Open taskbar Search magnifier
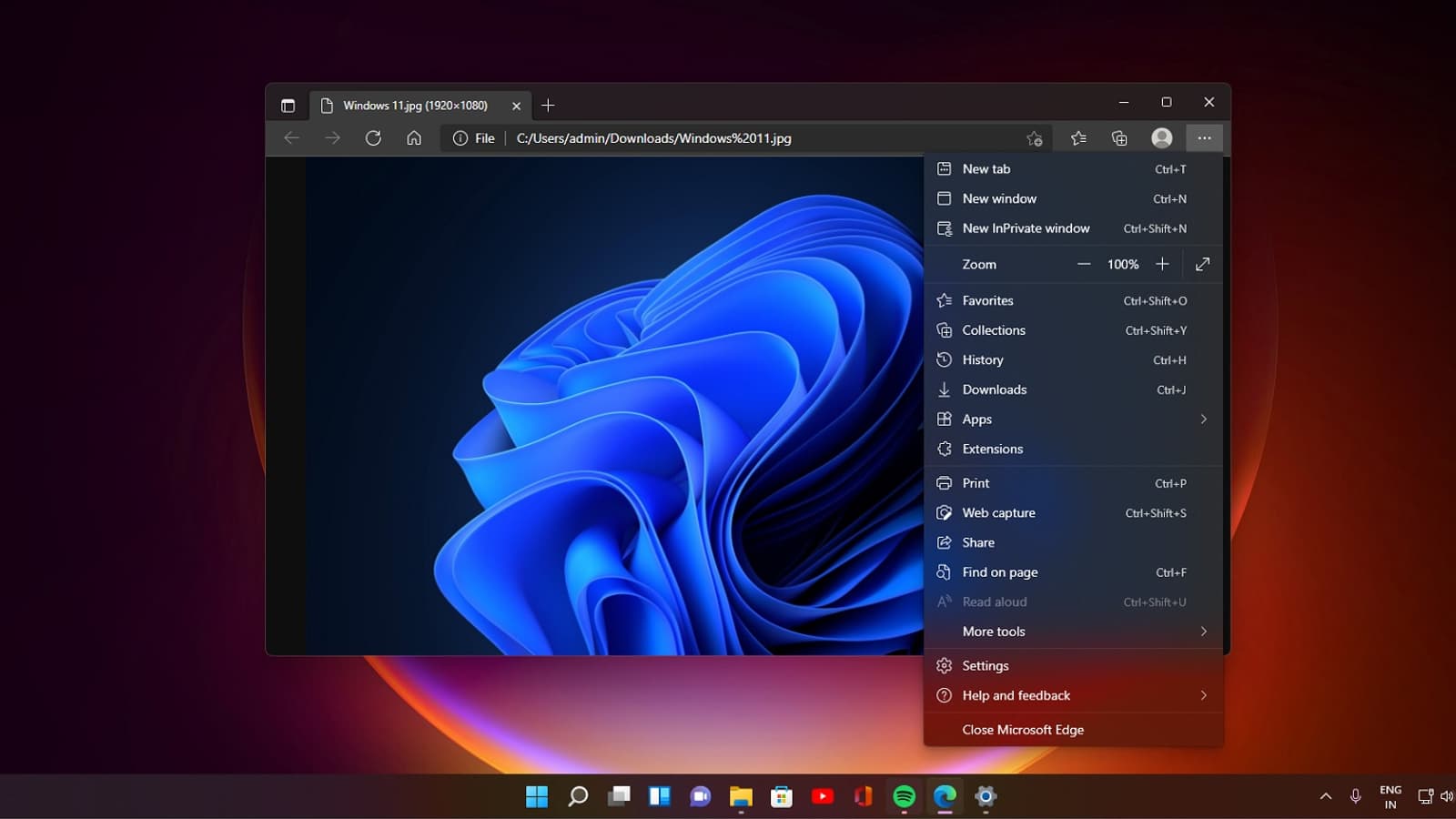The height and width of the screenshot is (819, 1456). click(578, 796)
